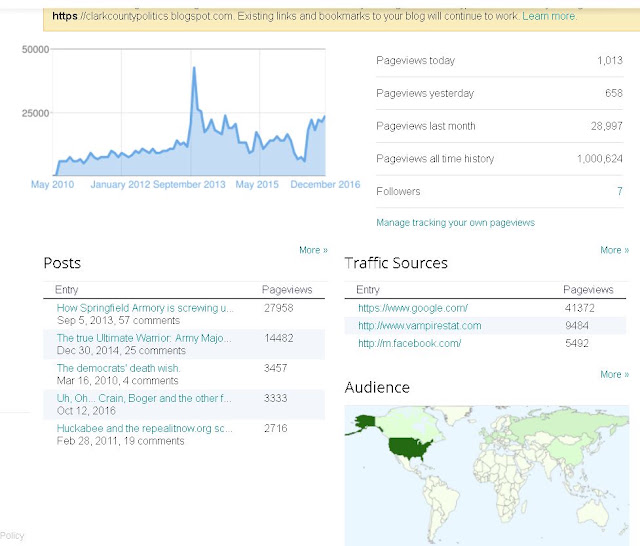Screen dimensions: 640x546
Task: Click More link above Posts section
Action: [x=313, y=250]
